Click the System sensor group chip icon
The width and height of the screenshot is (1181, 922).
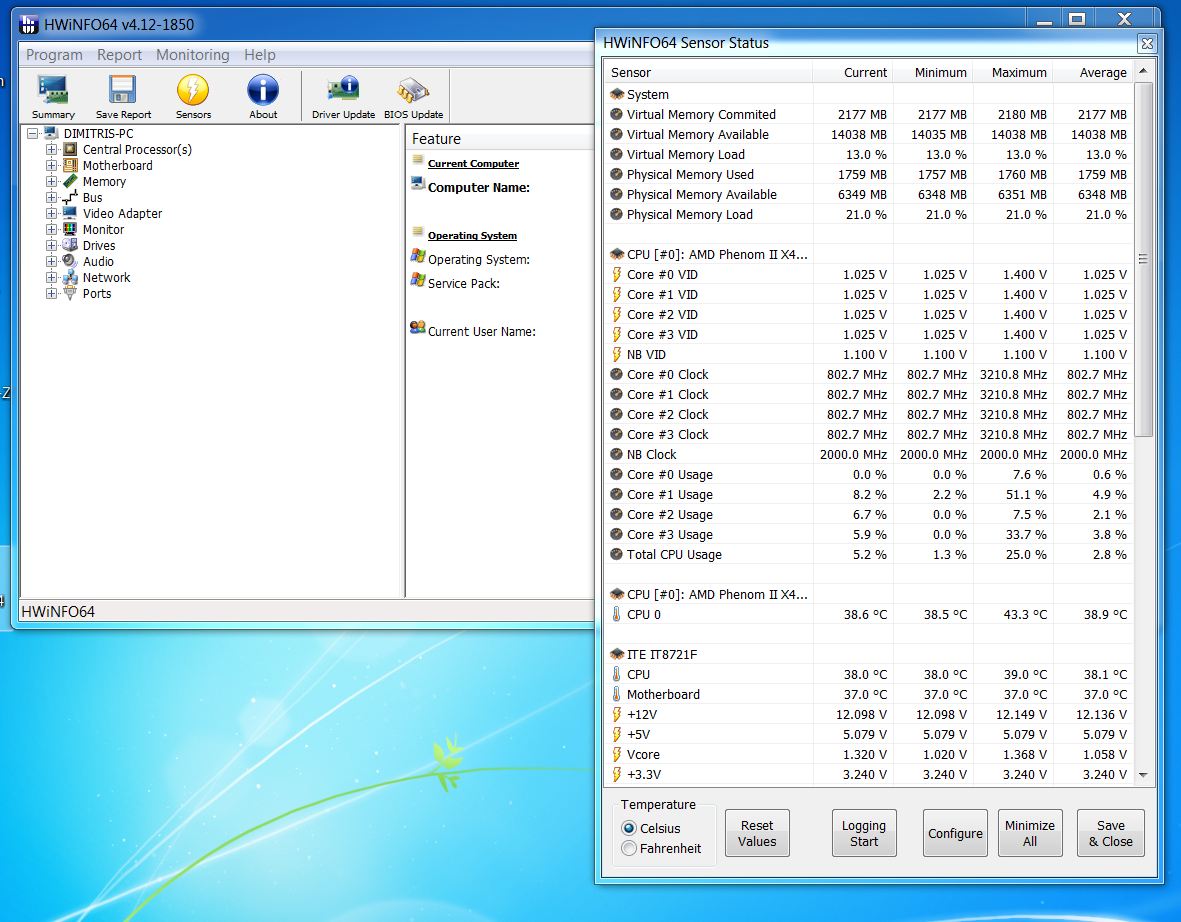click(617, 94)
